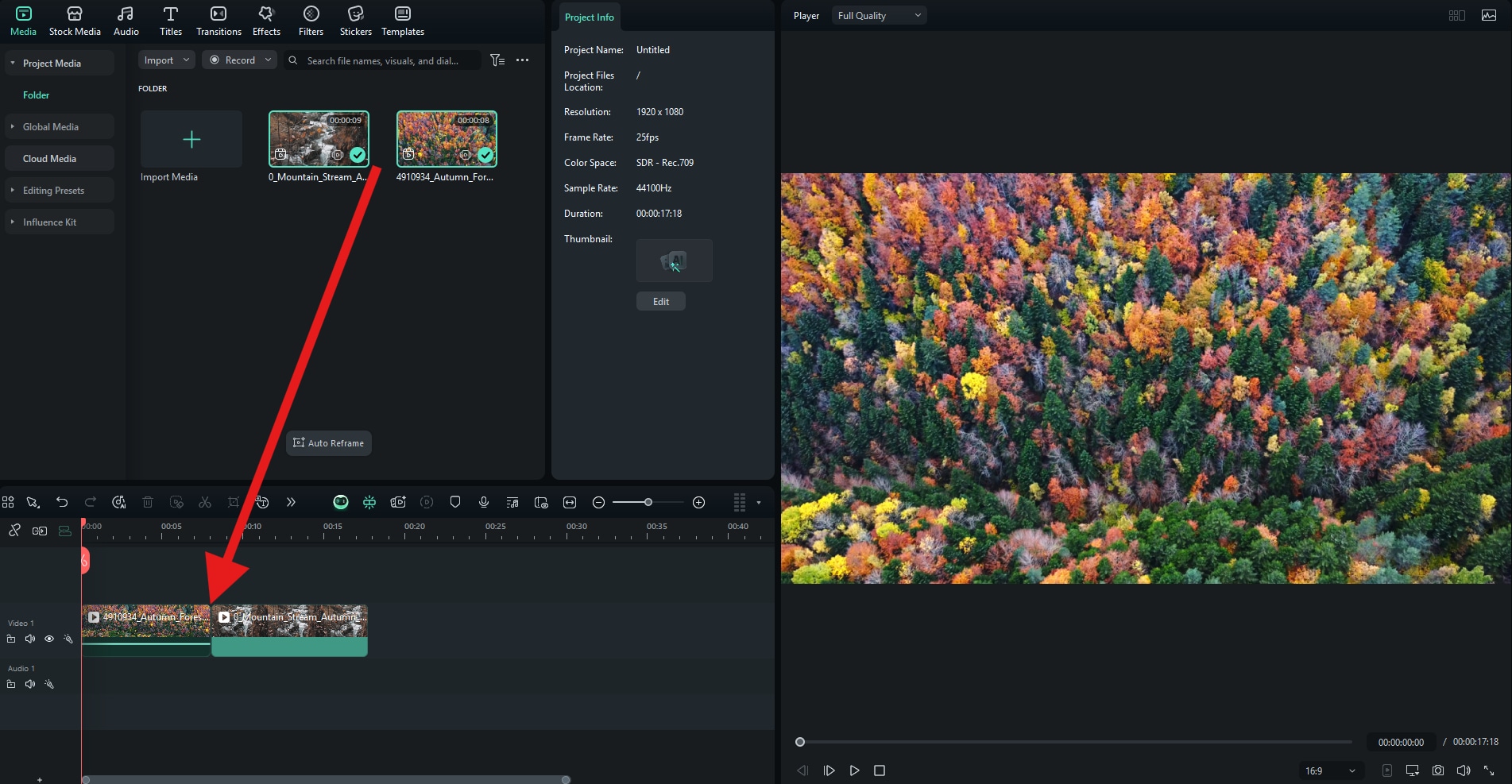This screenshot has width=1512, height=784.
Task: Lock the Video 1 track
Action: 11,639
